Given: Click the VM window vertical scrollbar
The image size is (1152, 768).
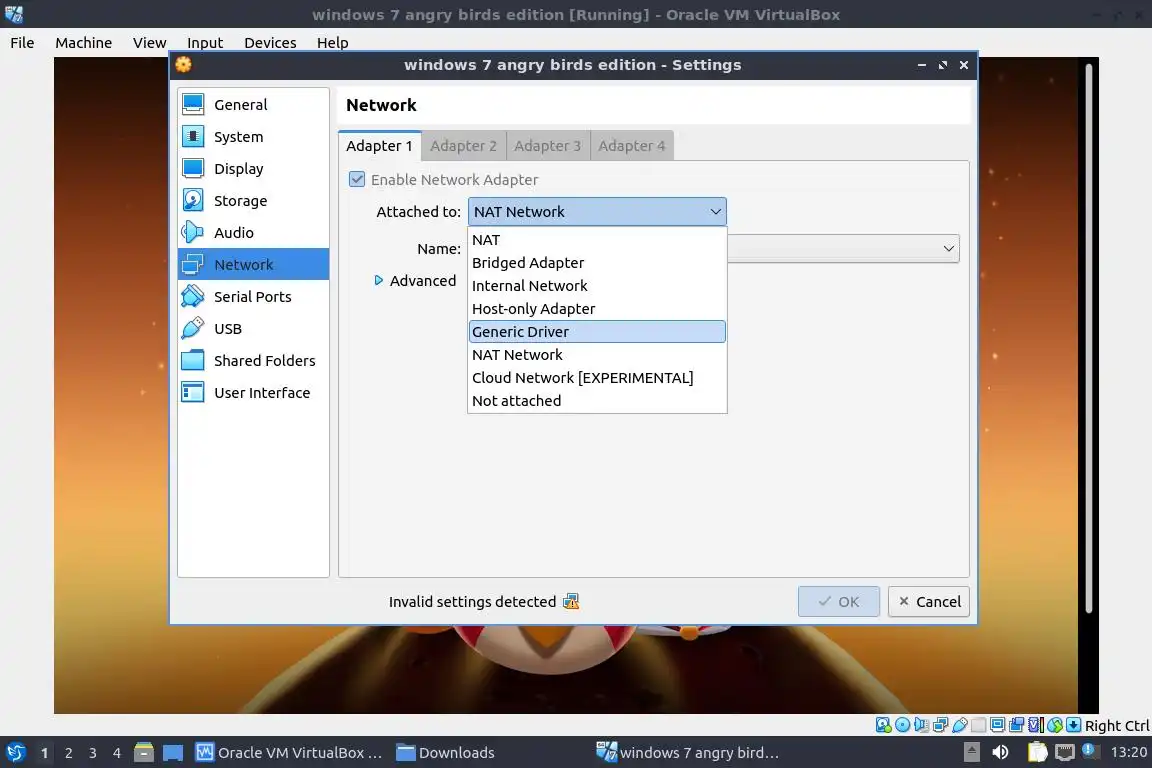Looking at the screenshot, I should click(1089, 338).
